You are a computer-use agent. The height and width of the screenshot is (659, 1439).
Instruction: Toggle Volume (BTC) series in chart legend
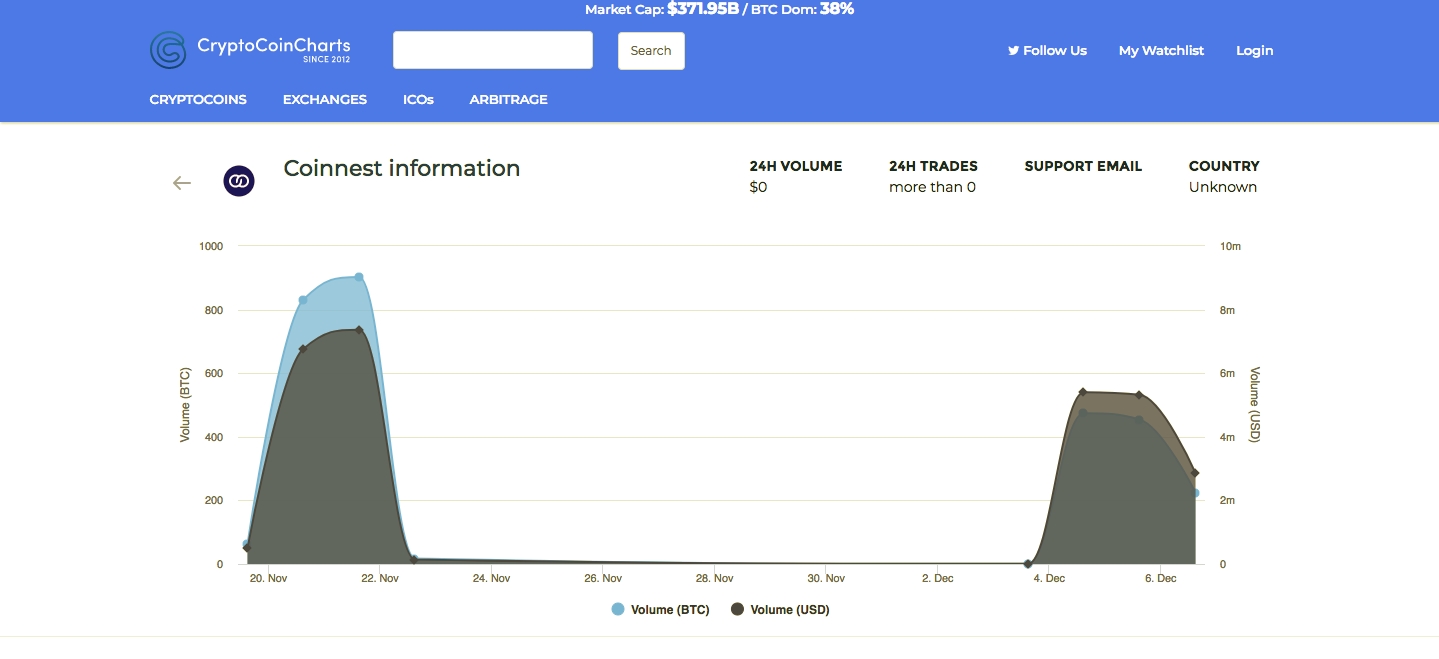(x=660, y=610)
